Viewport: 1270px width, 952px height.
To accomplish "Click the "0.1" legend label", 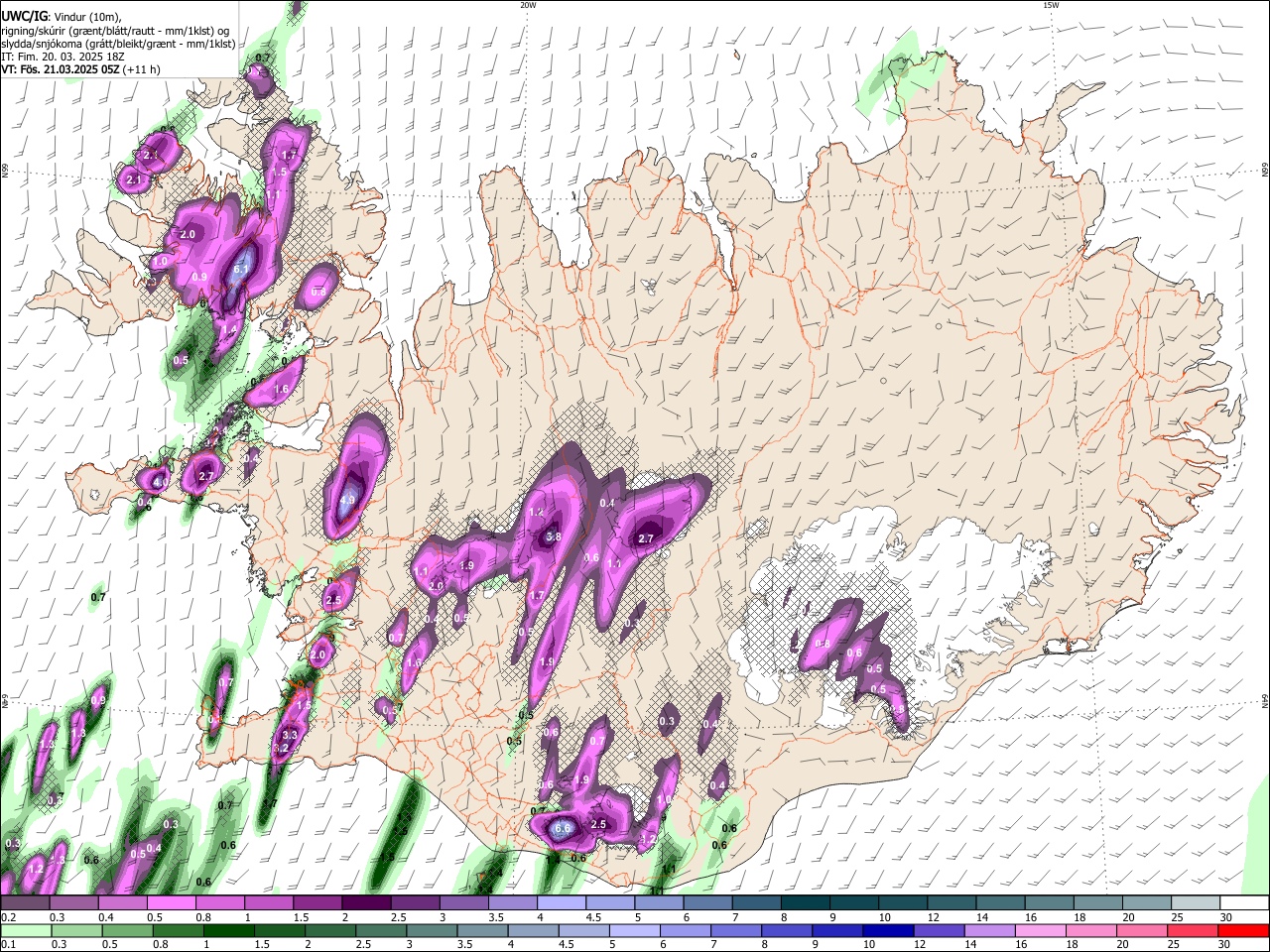I will click(x=9, y=945).
